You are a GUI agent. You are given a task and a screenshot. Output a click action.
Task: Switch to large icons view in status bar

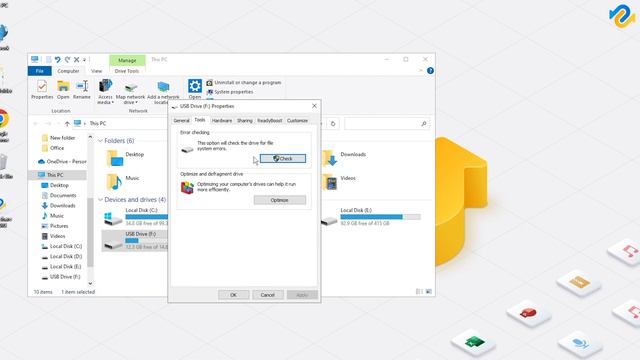(429, 292)
